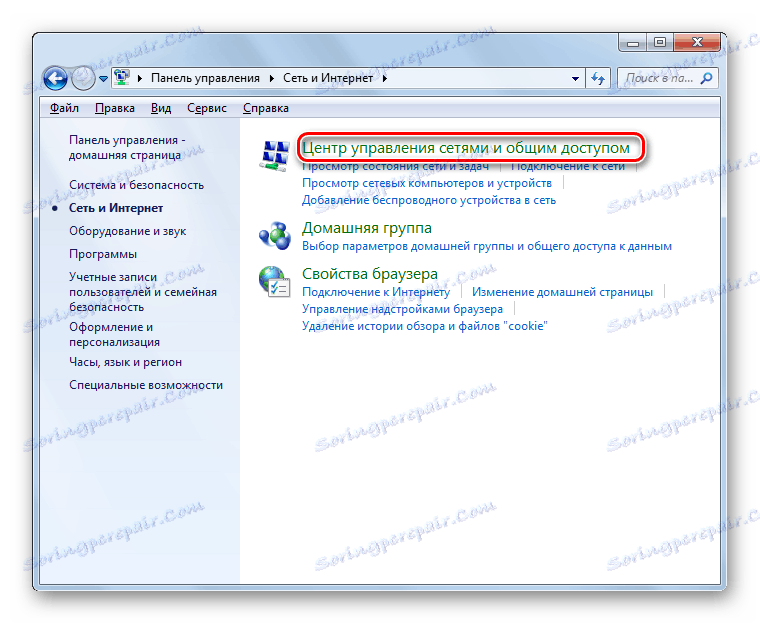Maximize the Control Panel window

point(660,43)
